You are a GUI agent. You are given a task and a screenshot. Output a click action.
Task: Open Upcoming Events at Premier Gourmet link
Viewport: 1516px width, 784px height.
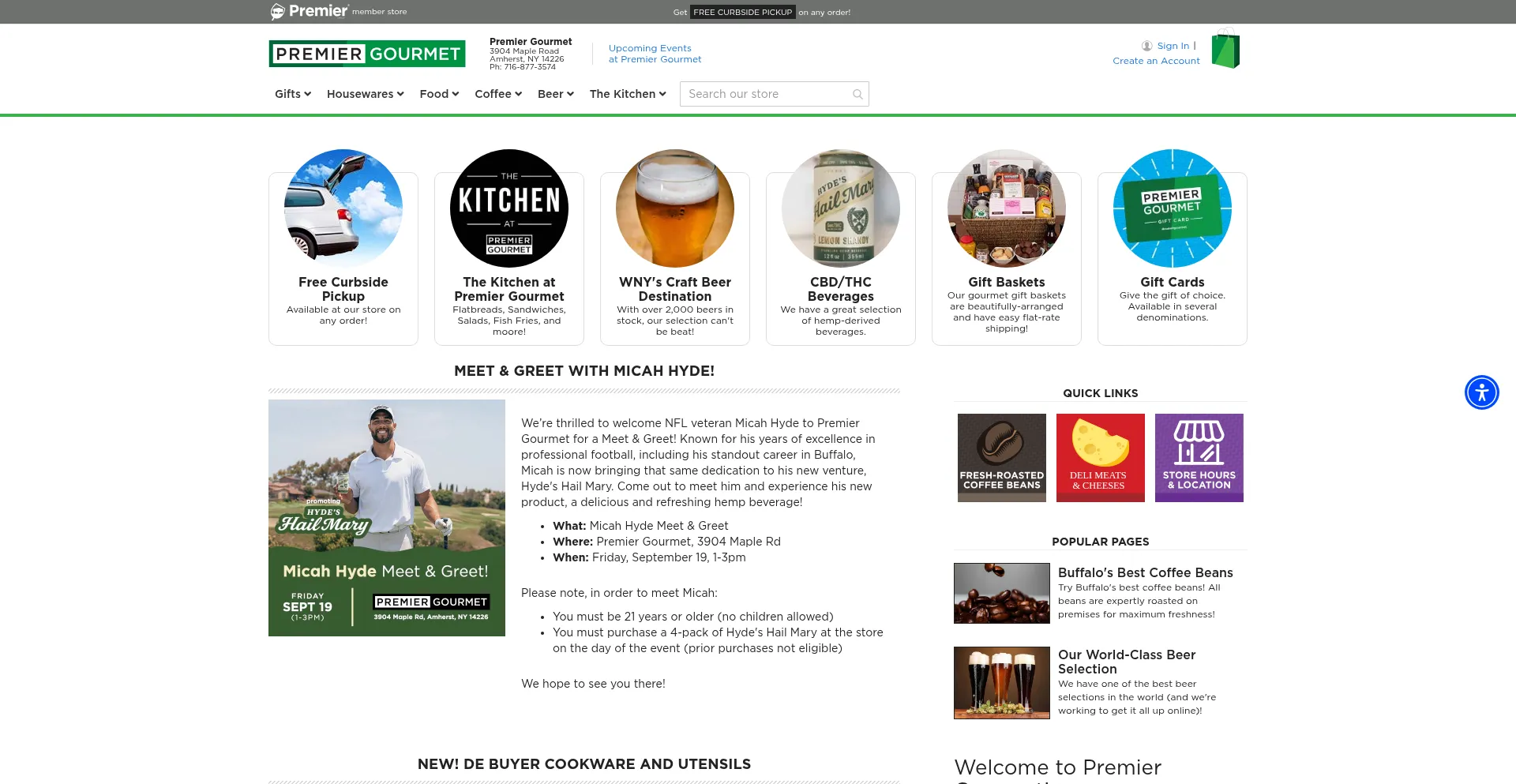click(655, 54)
